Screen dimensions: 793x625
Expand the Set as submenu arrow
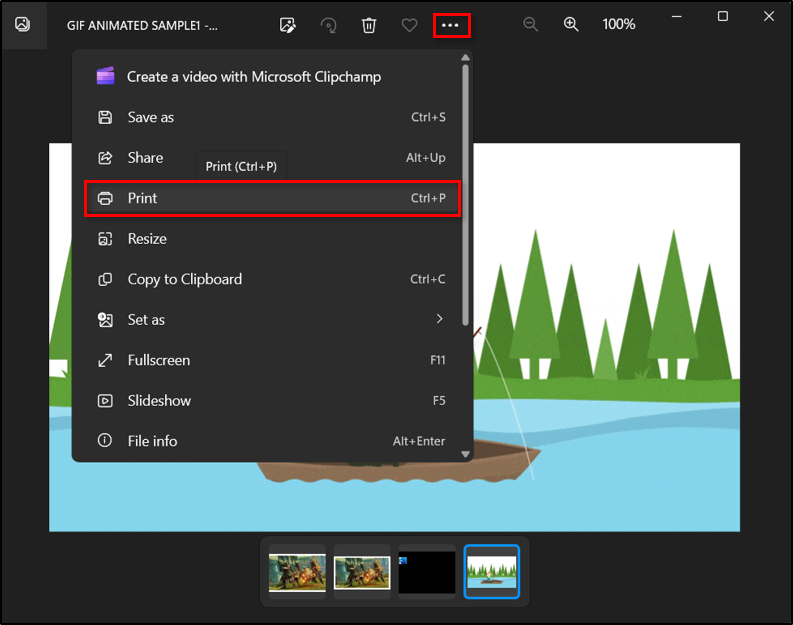click(x=439, y=319)
